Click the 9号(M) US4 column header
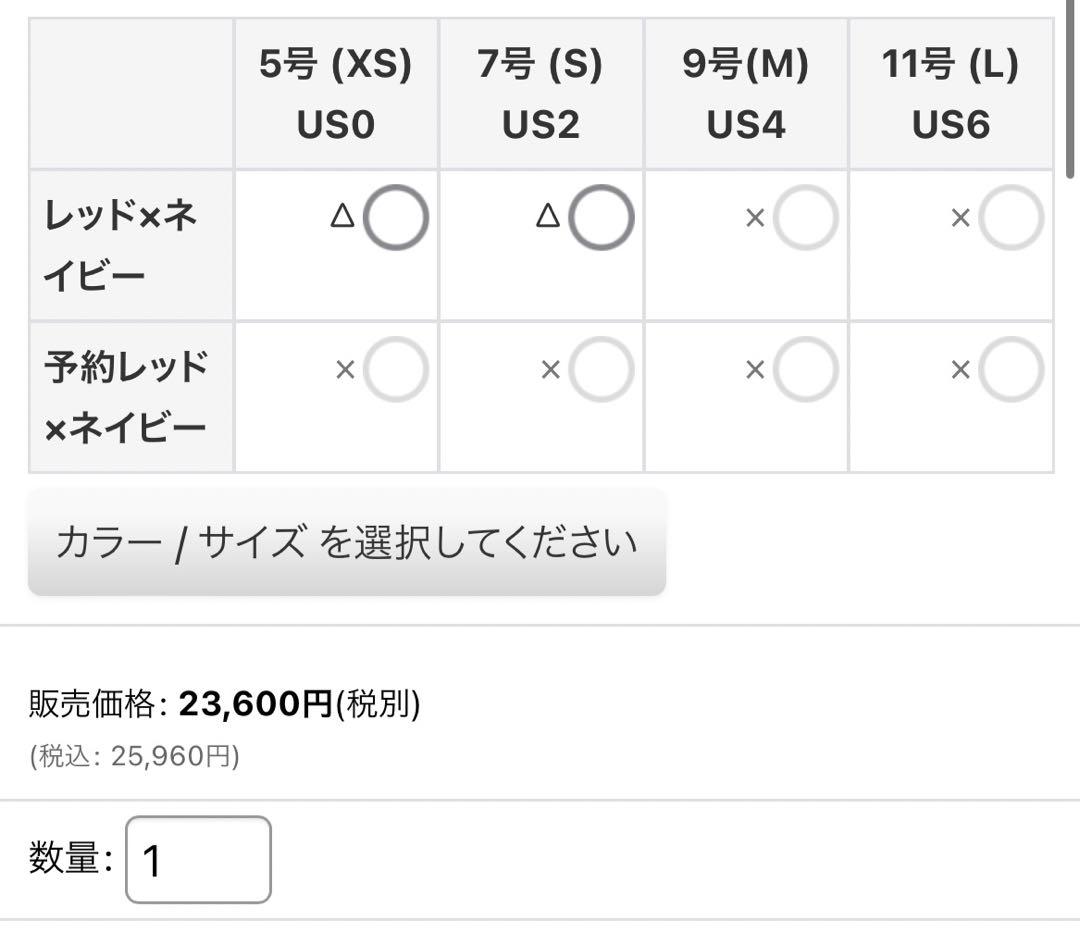 click(746, 94)
